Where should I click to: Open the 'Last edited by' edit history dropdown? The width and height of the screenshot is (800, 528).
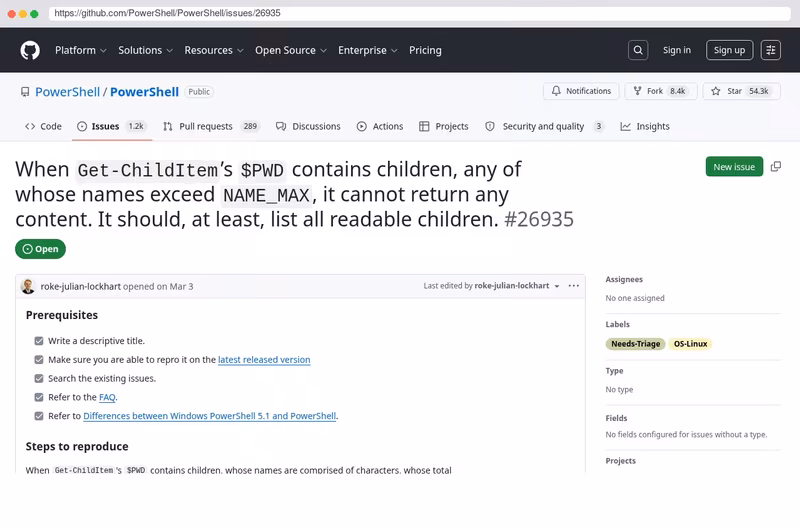pos(557,286)
